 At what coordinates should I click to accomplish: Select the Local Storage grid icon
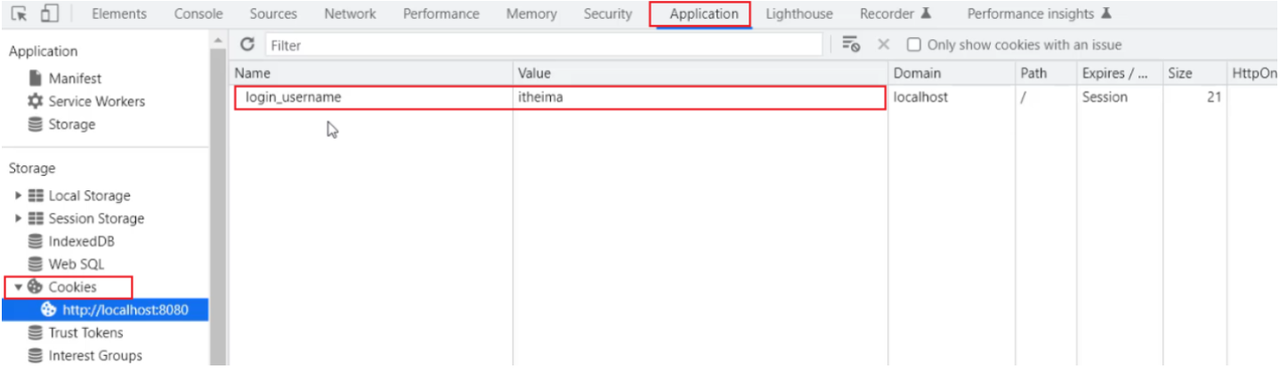click(x=36, y=196)
